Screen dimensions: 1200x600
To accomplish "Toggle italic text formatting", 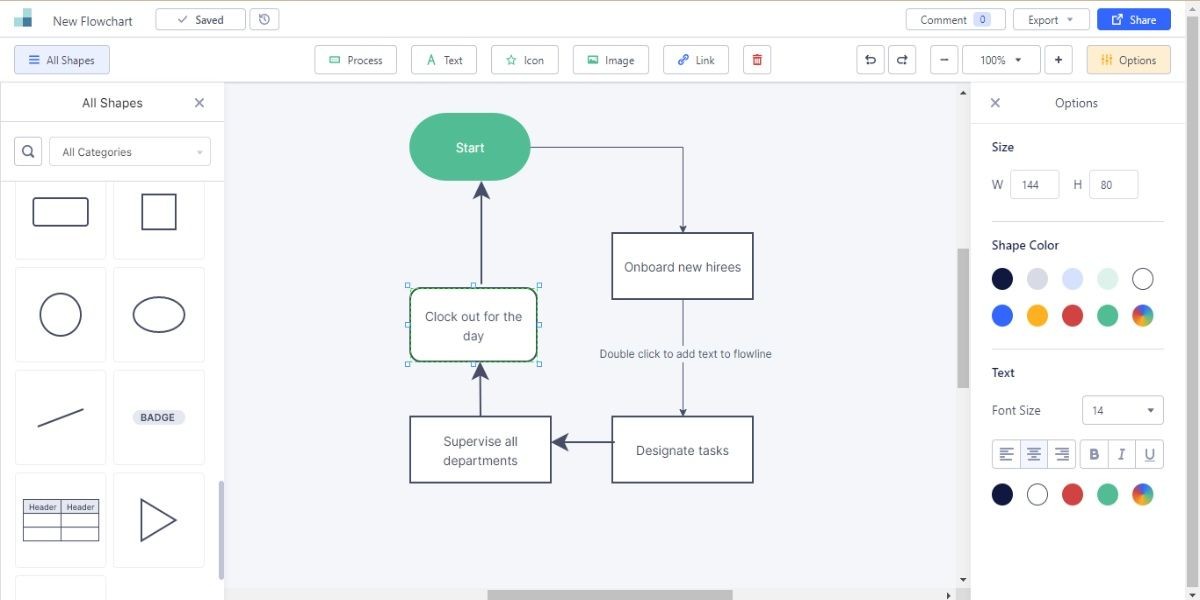I will tap(1122, 454).
